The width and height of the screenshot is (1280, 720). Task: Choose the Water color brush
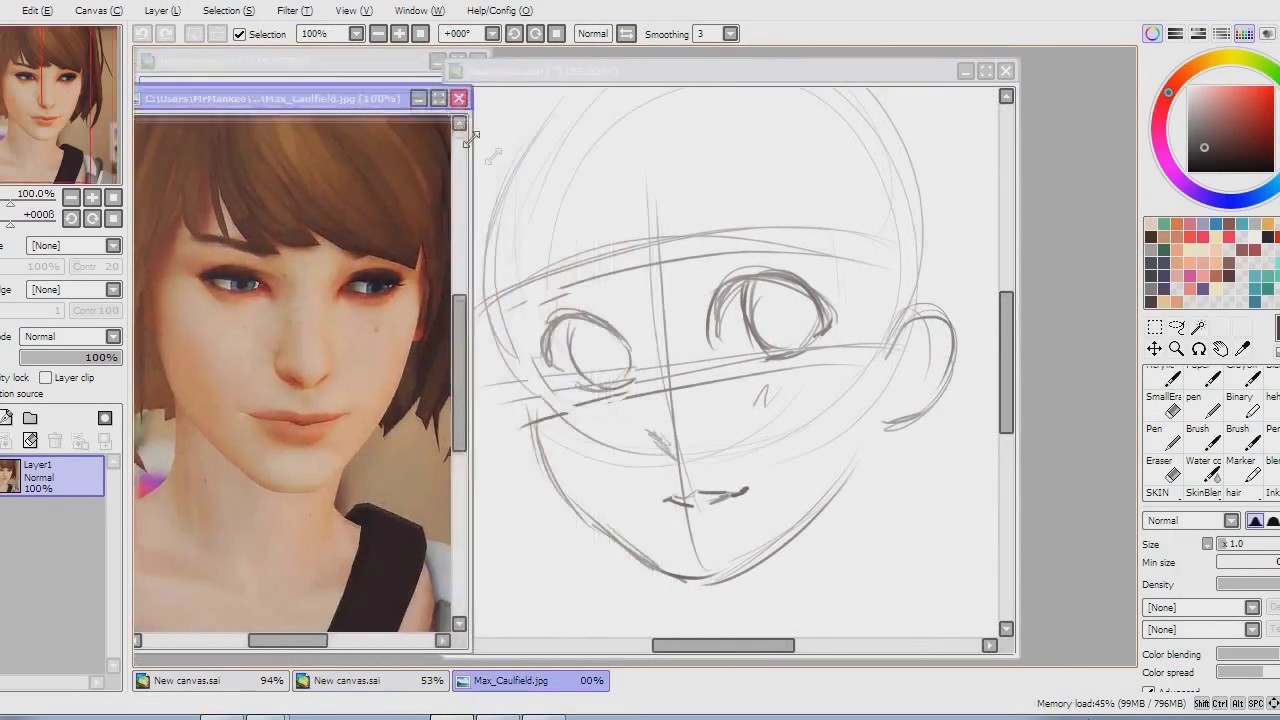click(x=1203, y=468)
